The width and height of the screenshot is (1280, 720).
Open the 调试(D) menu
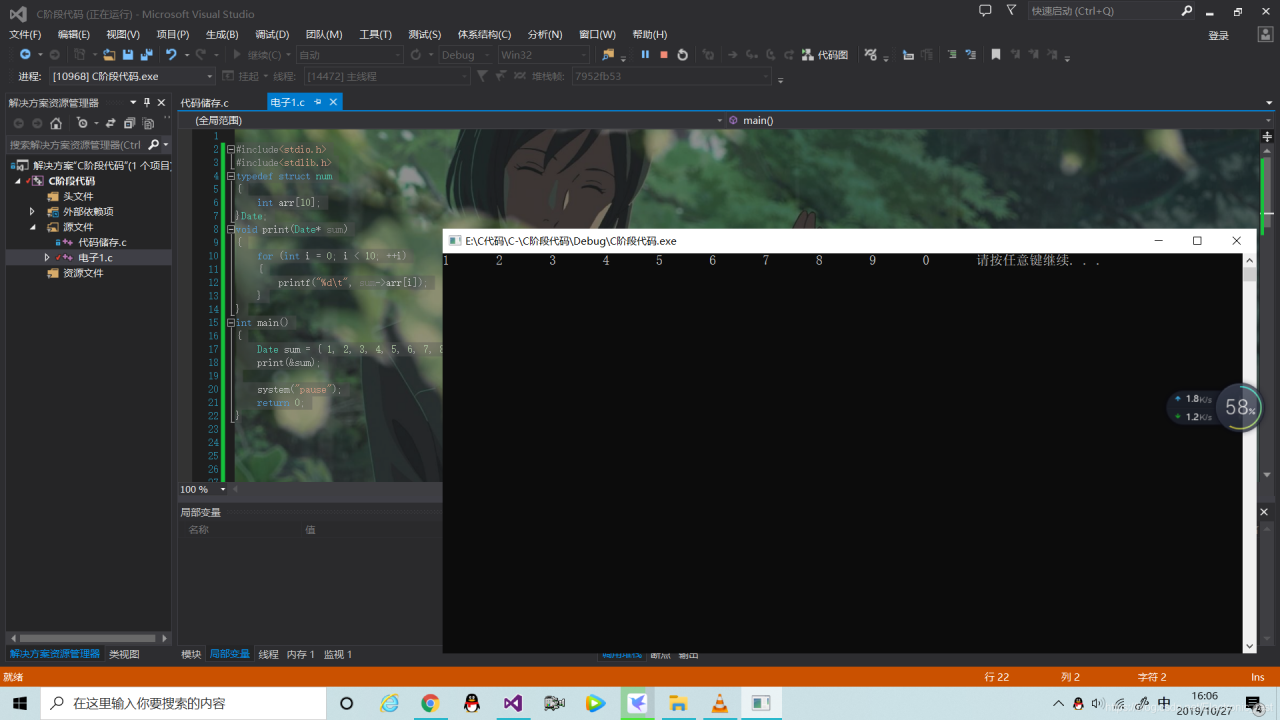(272, 34)
